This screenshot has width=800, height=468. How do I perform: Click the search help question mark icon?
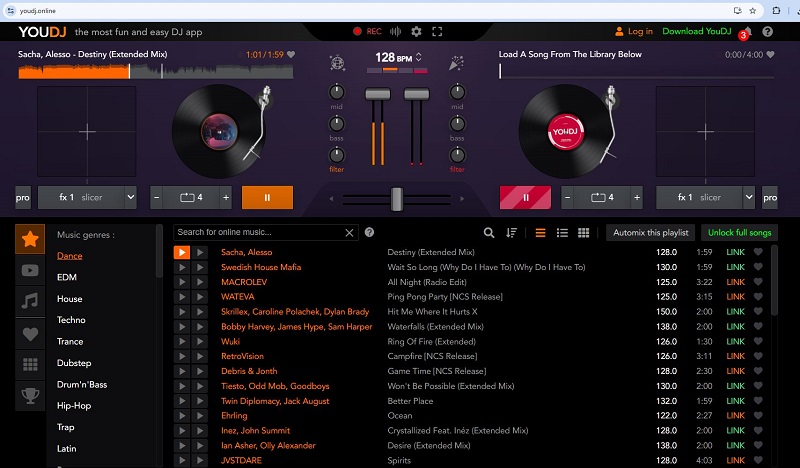(369, 232)
